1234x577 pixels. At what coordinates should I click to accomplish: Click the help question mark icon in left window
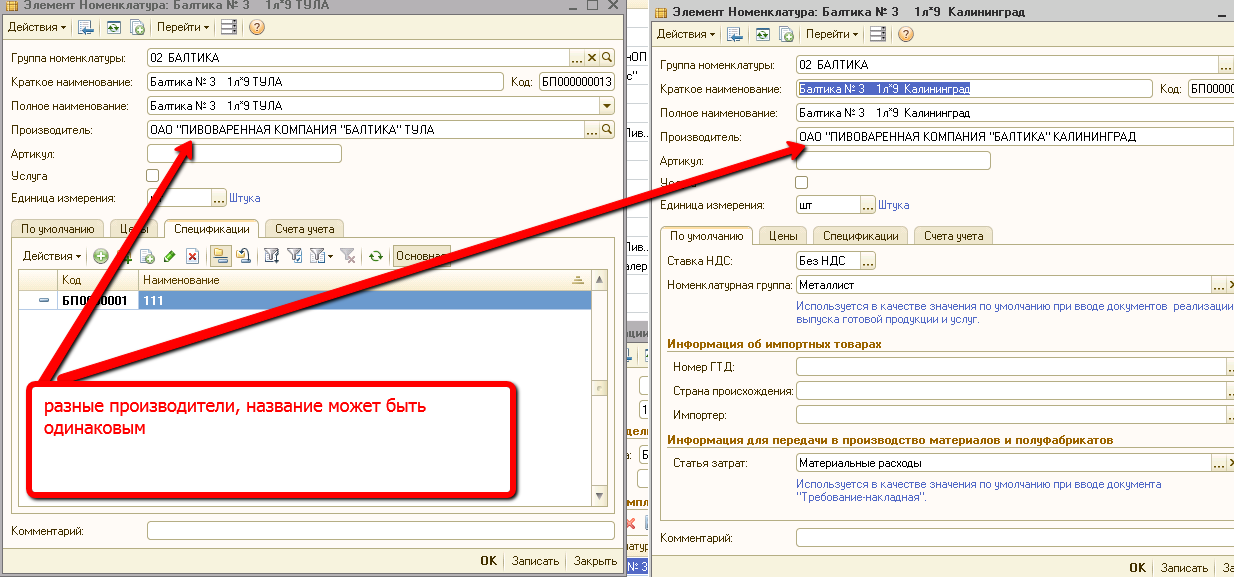tap(257, 27)
